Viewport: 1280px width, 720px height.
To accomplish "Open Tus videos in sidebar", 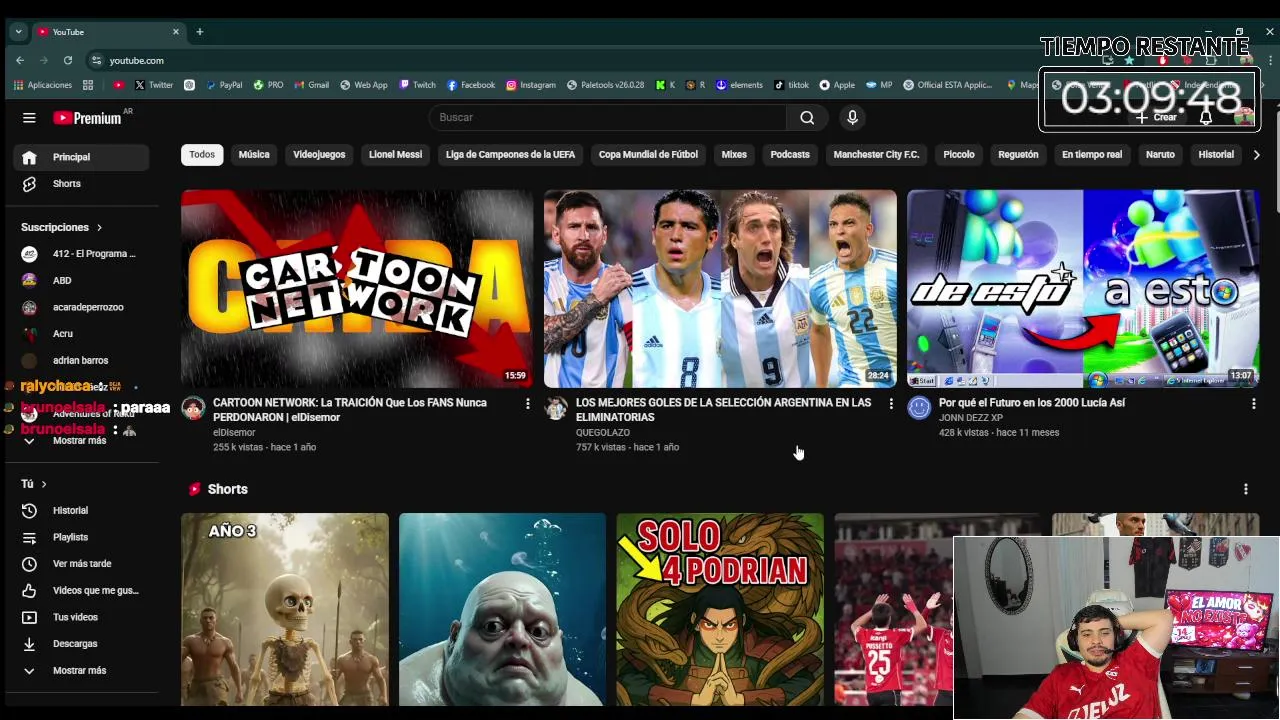I will click(81, 617).
